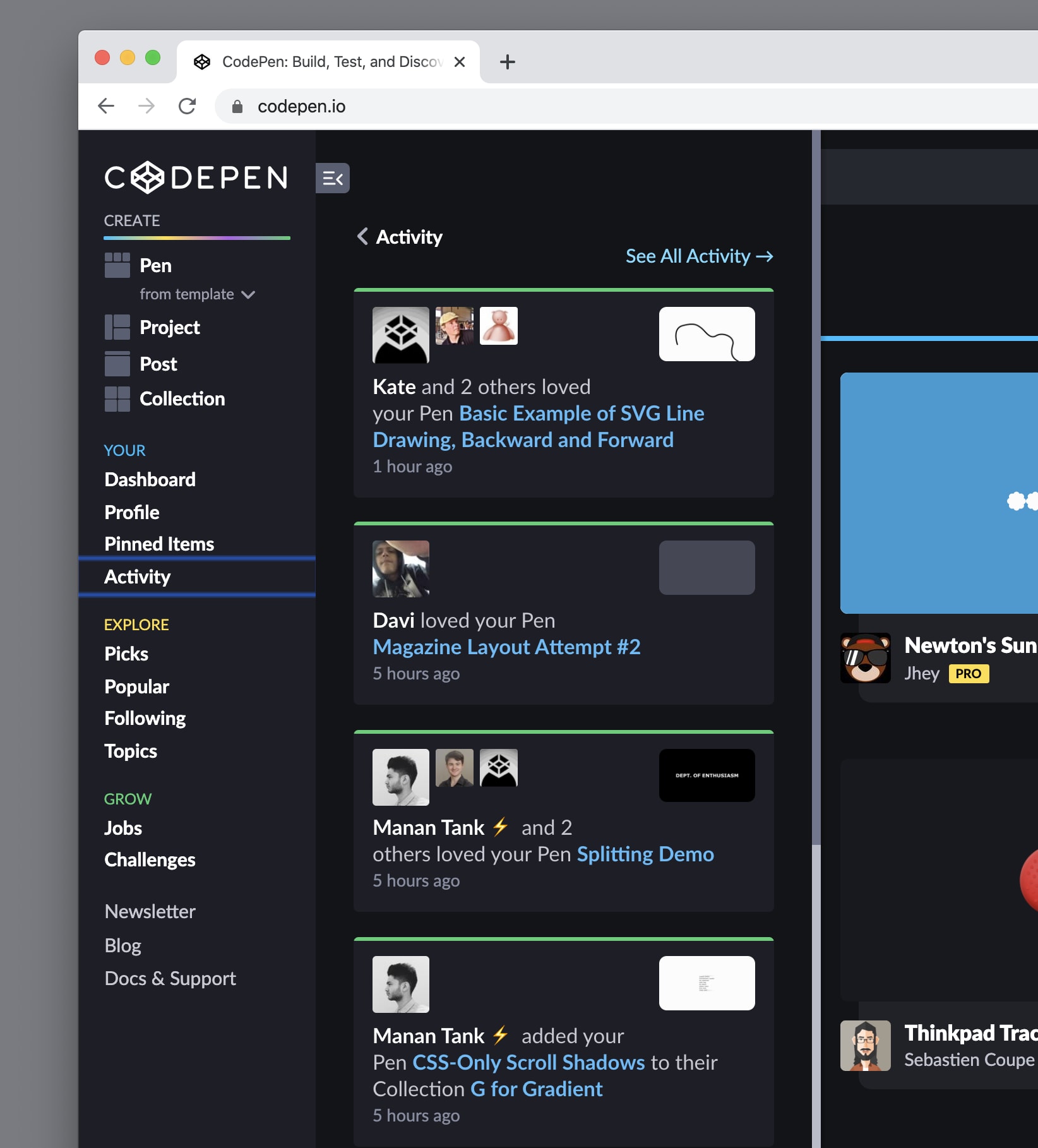Click See All Activity link
The width and height of the screenshot is (1038, 1148).
click(699, 256)
